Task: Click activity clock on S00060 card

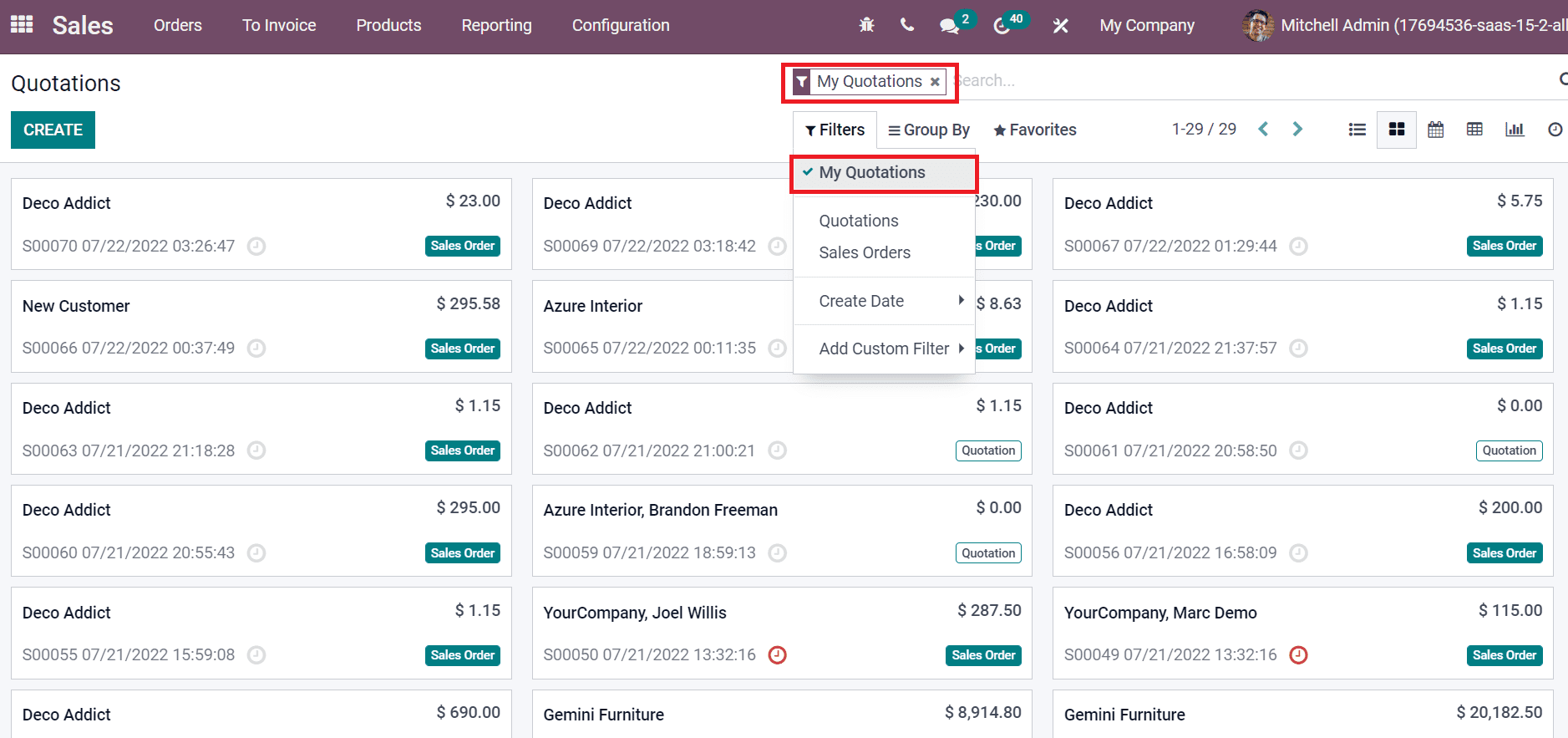Action: [x=256, y=552]
